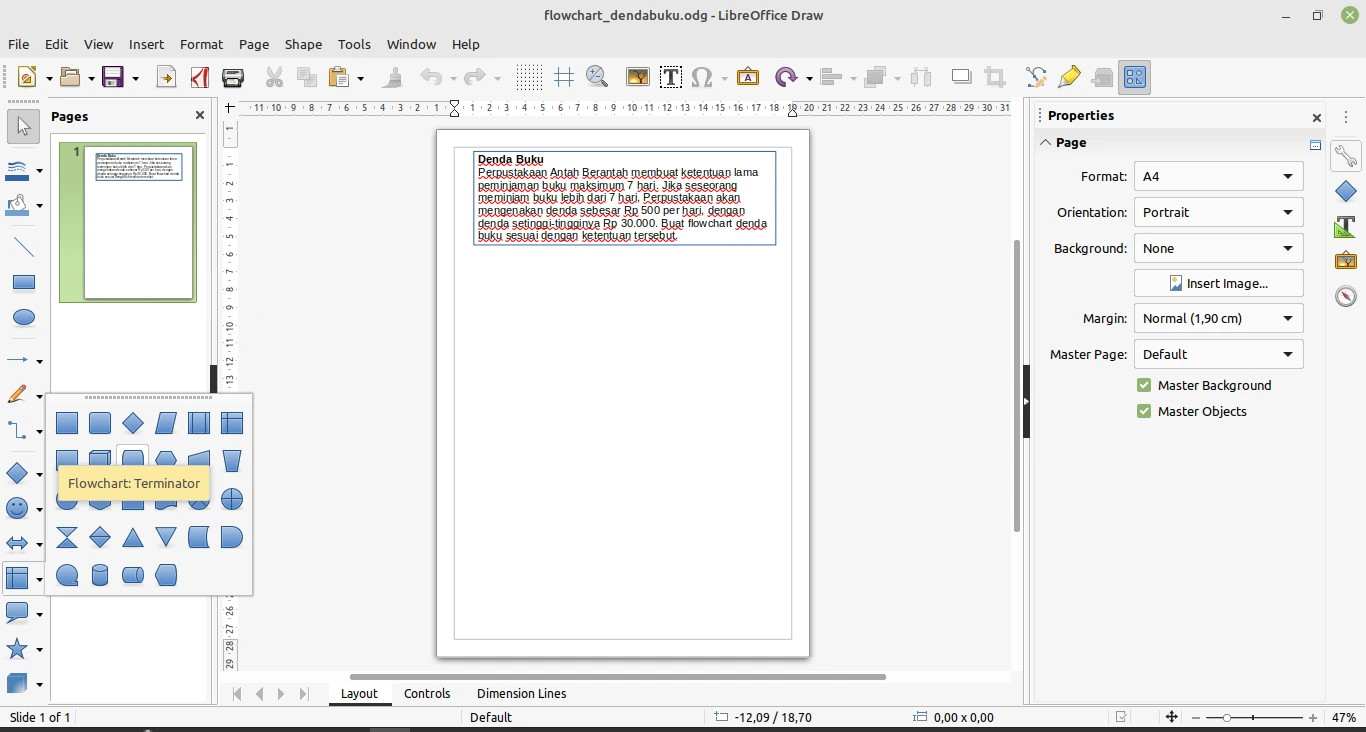
Task: Click the Insert Image... button
Action: click(1218, 283)
